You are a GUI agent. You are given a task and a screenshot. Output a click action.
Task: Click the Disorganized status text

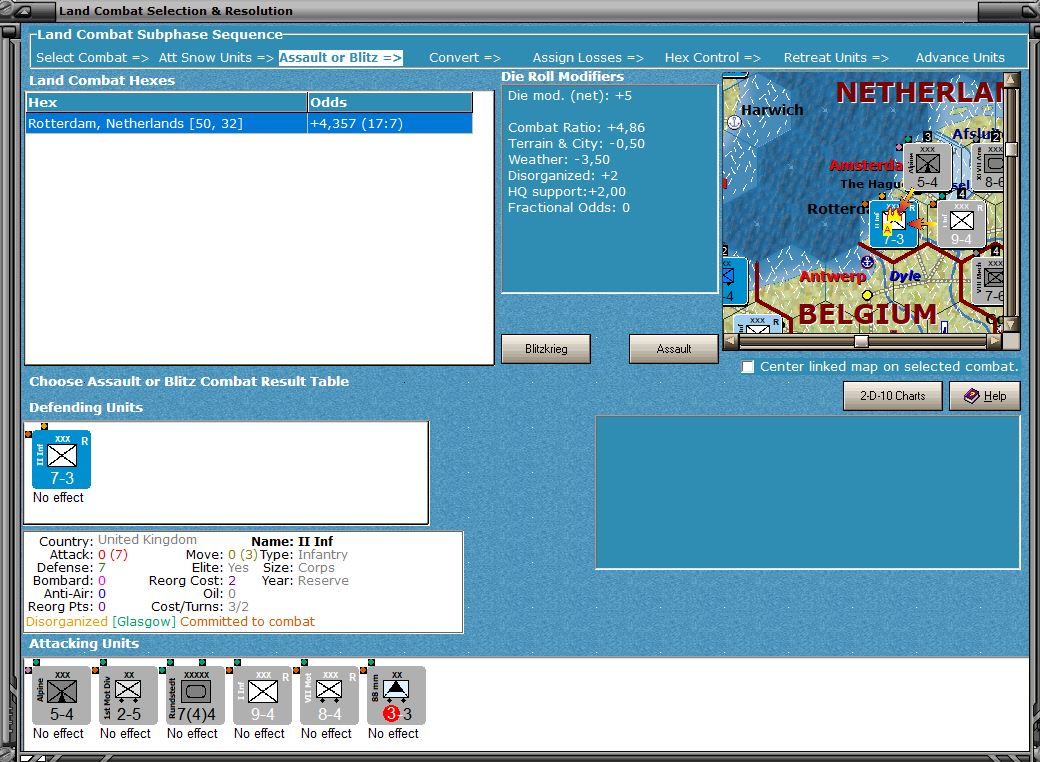pos(66,622)
